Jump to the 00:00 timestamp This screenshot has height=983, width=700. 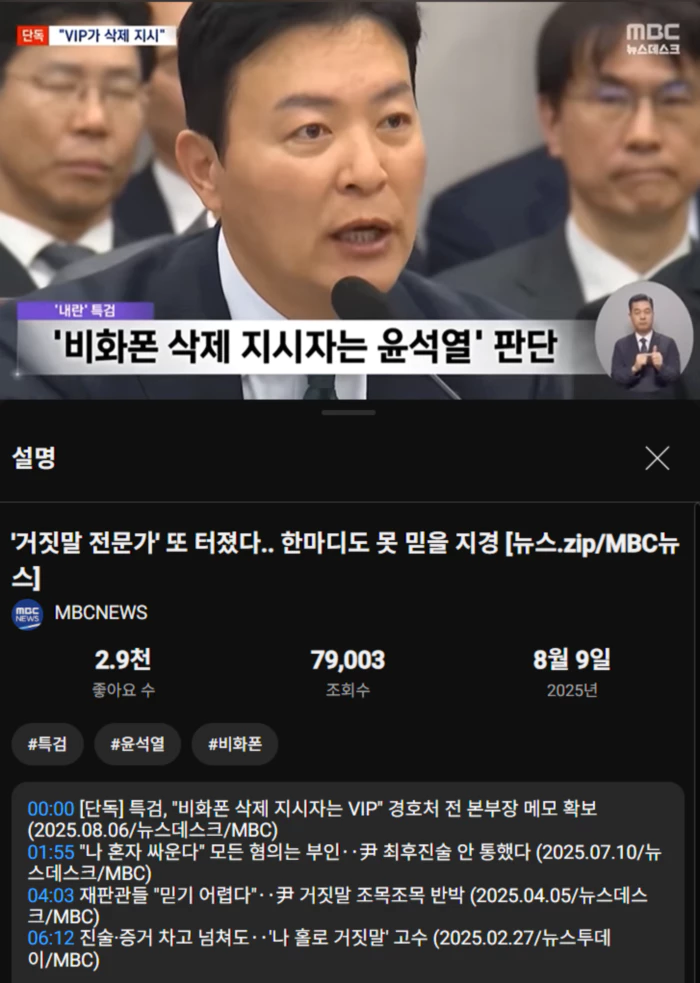(x=51, y=809)
